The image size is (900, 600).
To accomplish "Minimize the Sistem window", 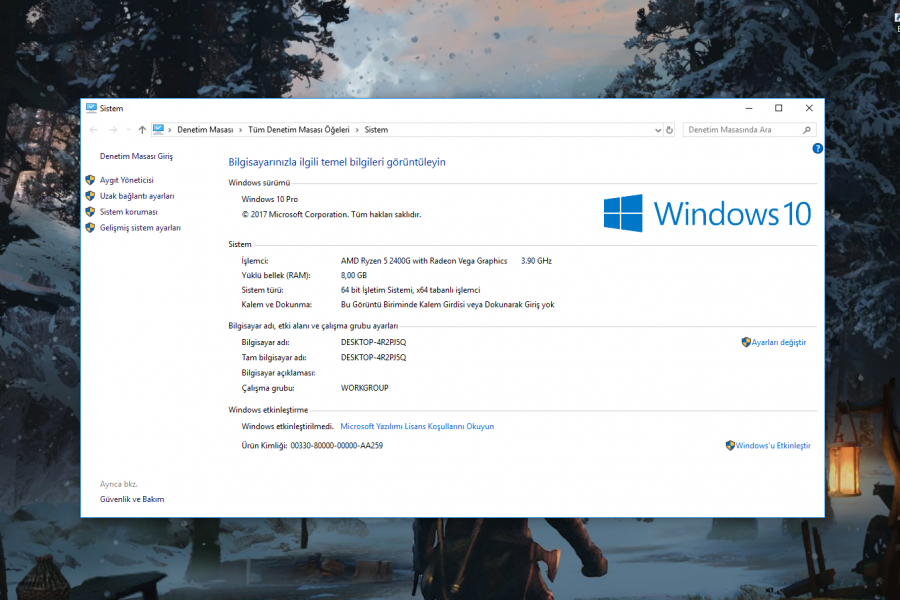I will (x=748, y=108).
